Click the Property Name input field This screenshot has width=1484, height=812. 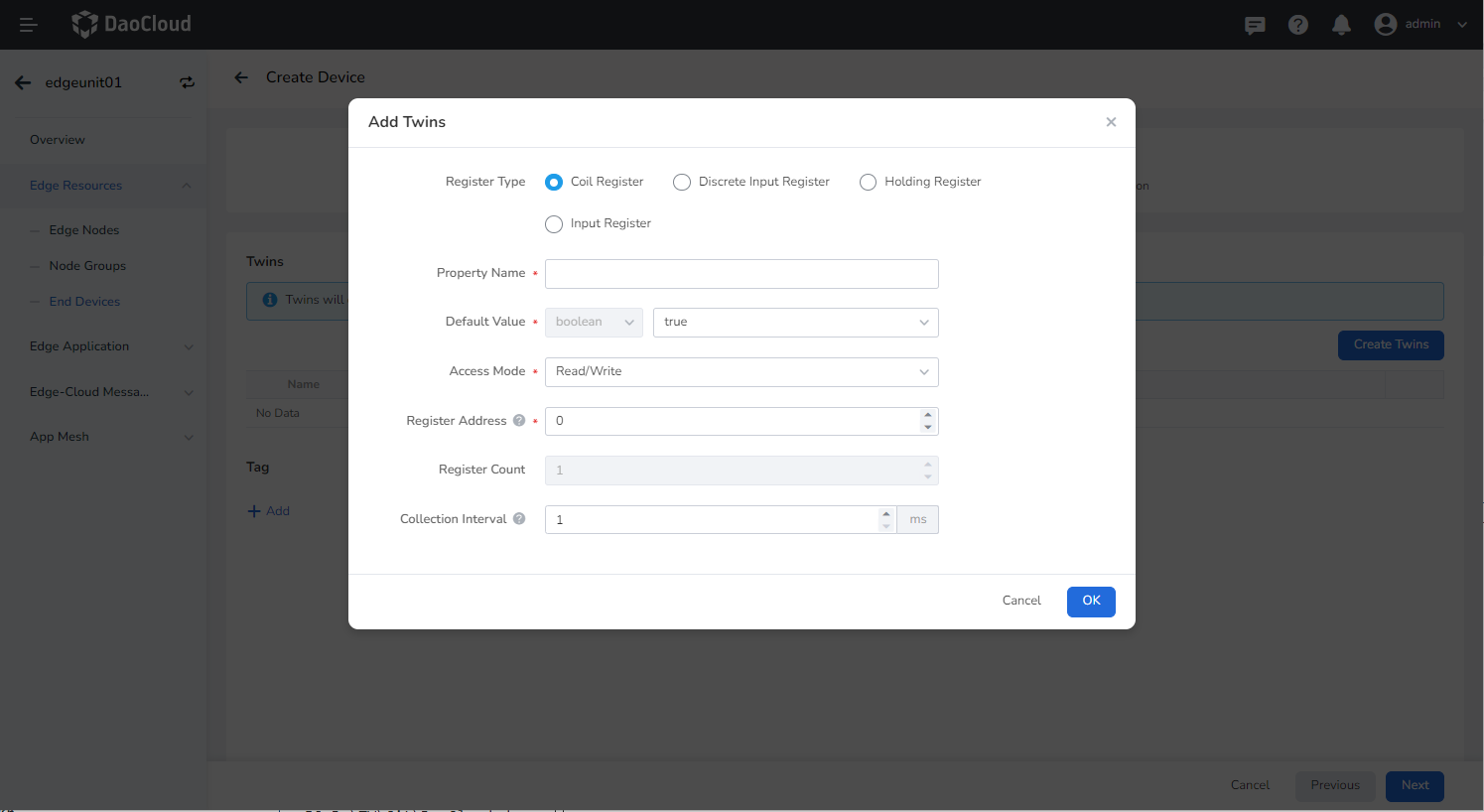click(742, 274)
